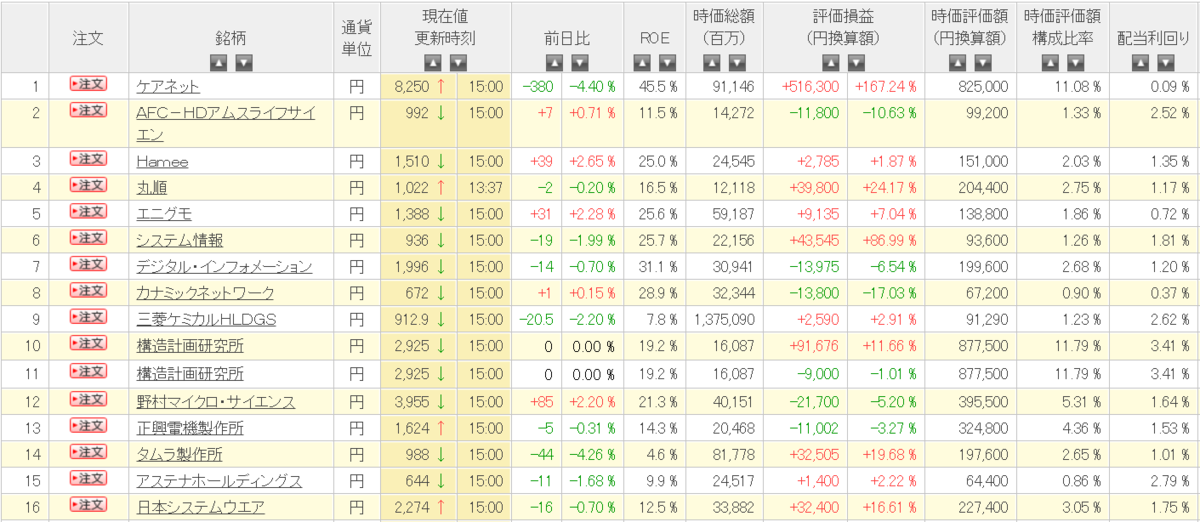Click the 11.08 % composition ratio cell
Screen dimensions: 1200x522
pos(1062,87)
